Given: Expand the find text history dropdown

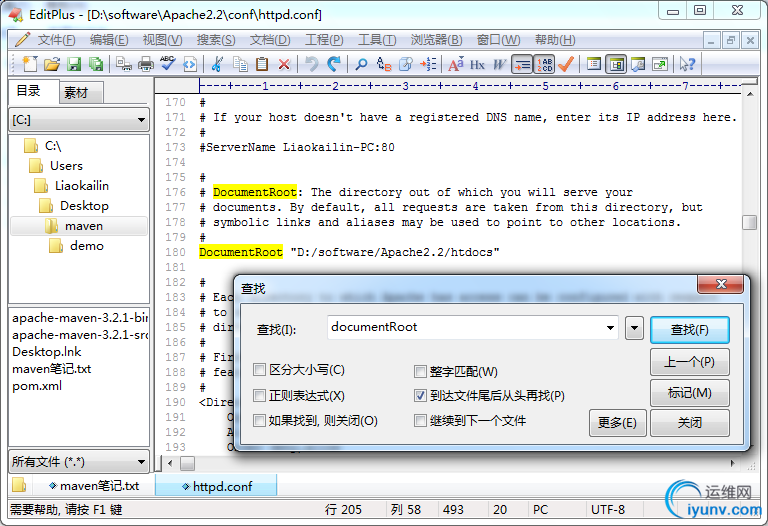Looking at the screenshot, I should tap(610, 328).
